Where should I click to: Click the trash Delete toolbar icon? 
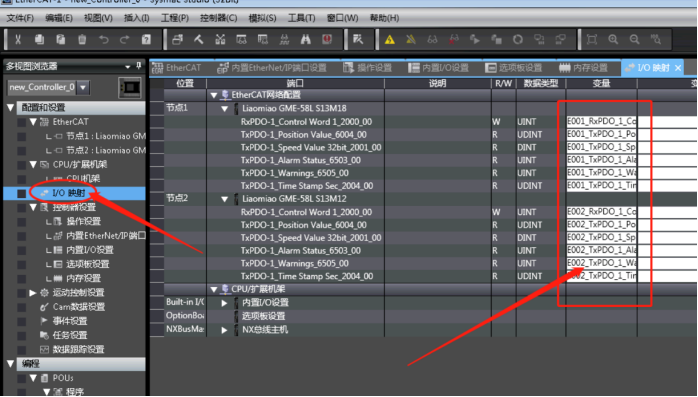82,39
